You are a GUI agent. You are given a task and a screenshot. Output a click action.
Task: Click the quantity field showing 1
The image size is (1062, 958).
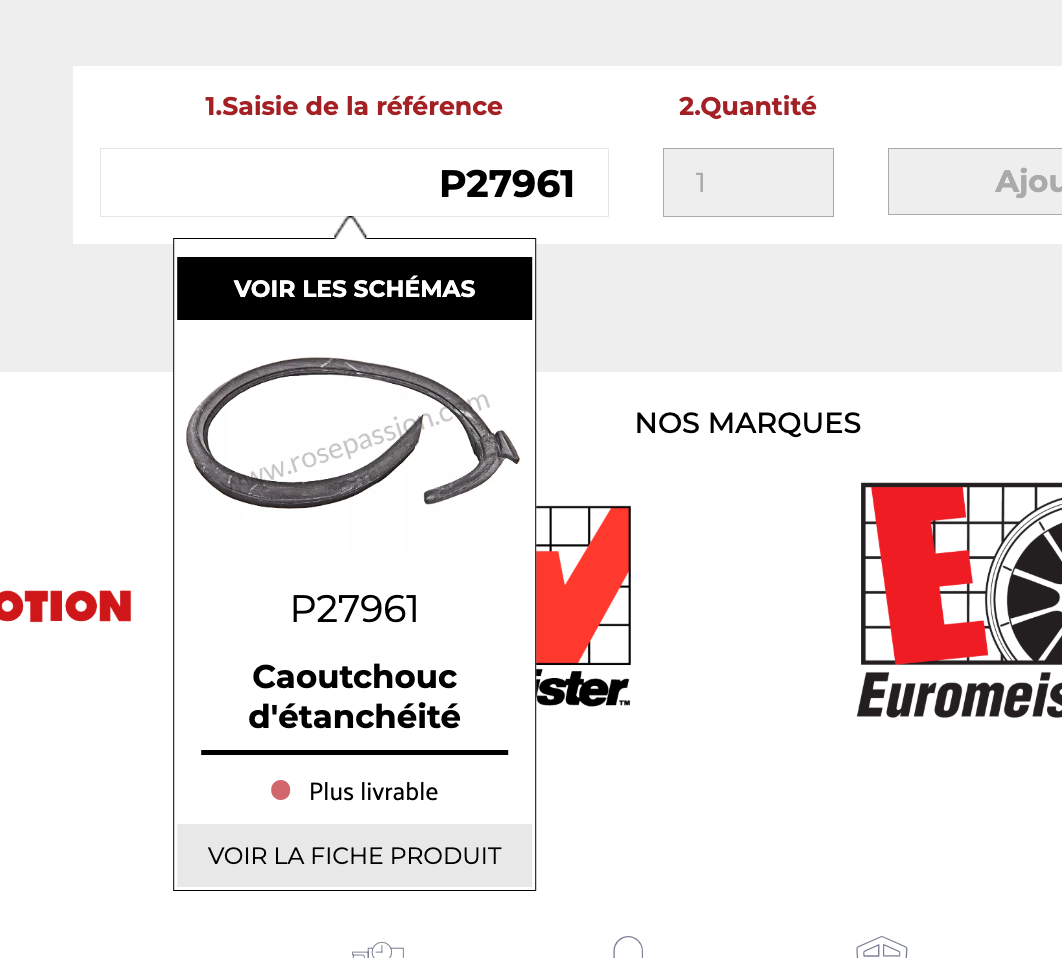coord(748,183)
